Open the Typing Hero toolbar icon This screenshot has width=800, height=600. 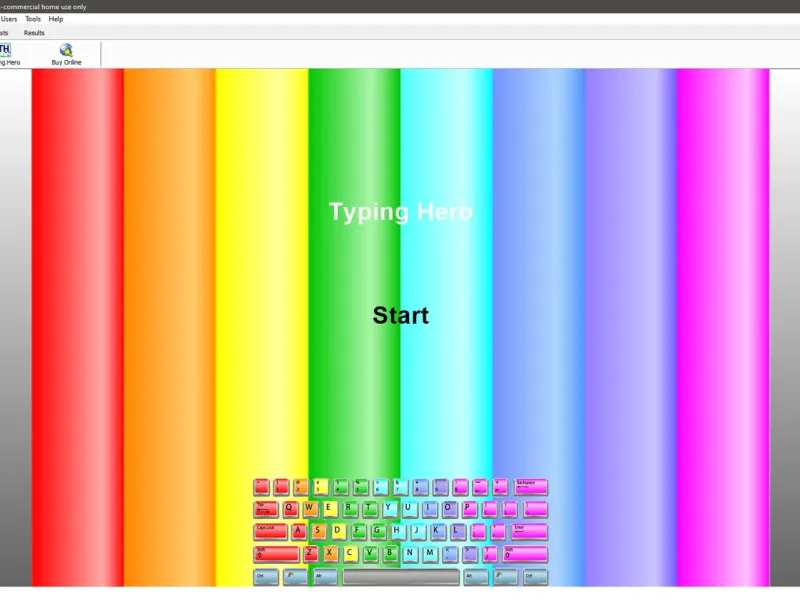pos(9,54)
